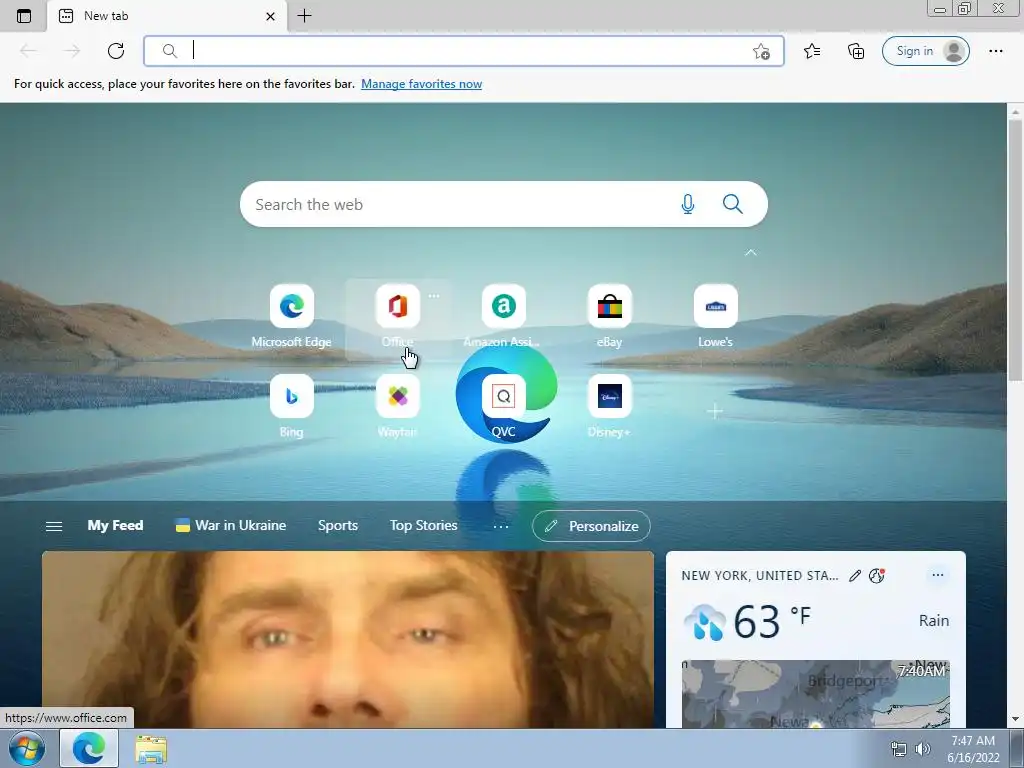Click the Manage favorites now link
Image resolution: width=1024 pixels, height=768 pixels.
click(x=421, y=84)
